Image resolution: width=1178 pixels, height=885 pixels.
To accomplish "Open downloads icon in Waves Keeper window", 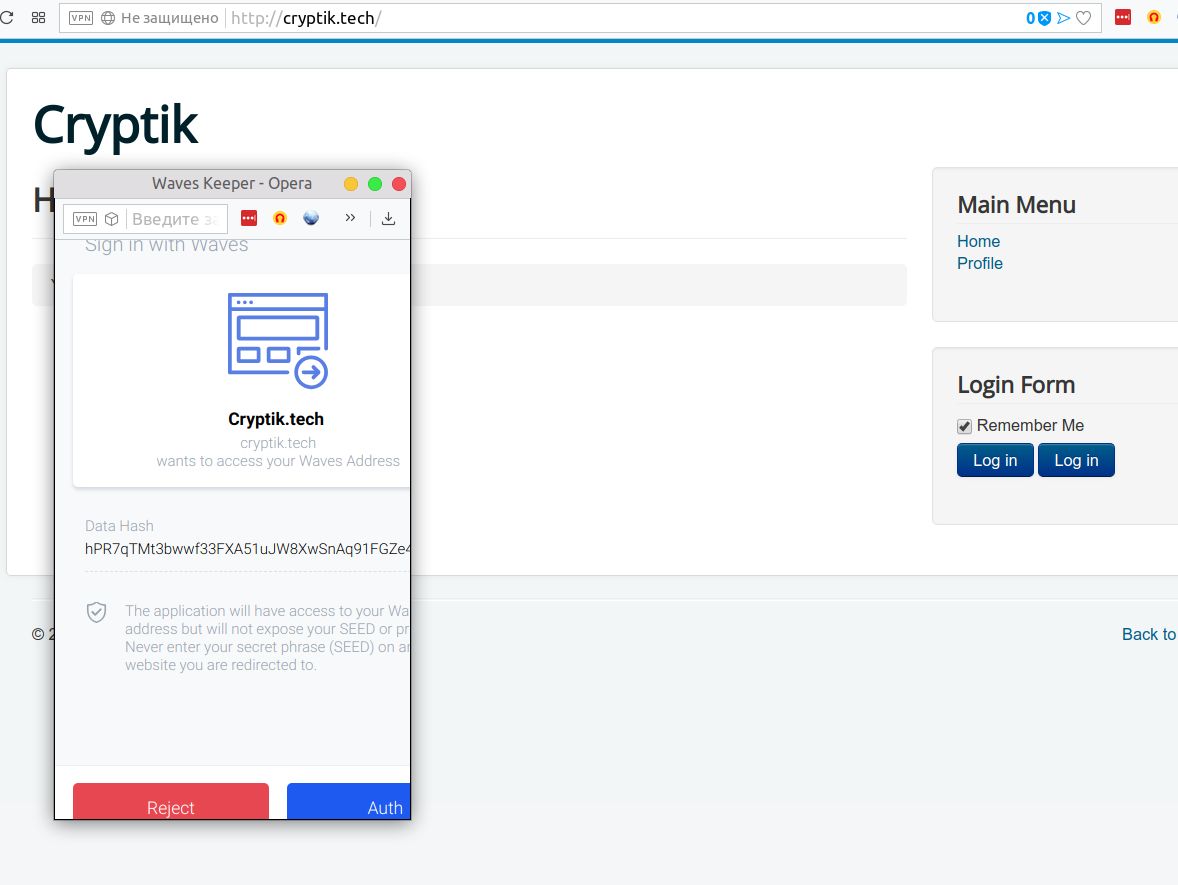I will click(x=388, y=219).
